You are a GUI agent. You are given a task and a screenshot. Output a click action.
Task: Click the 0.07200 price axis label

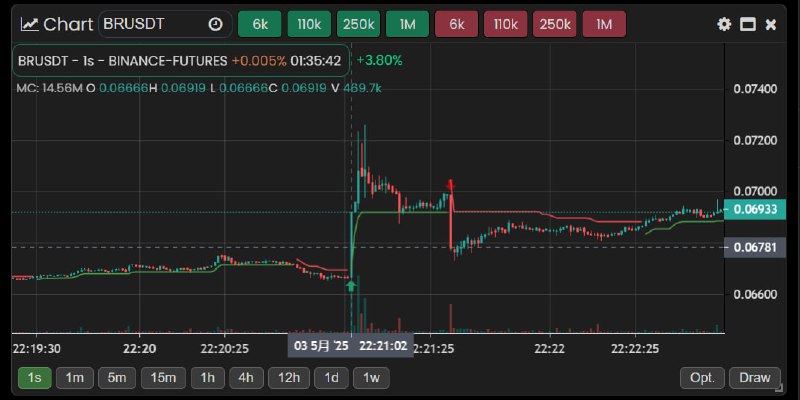pos(755,140)
